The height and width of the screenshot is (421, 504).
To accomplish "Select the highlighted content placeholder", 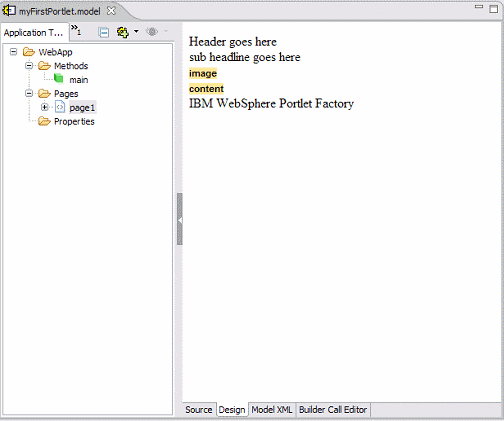I will click(x=206, y=89).
